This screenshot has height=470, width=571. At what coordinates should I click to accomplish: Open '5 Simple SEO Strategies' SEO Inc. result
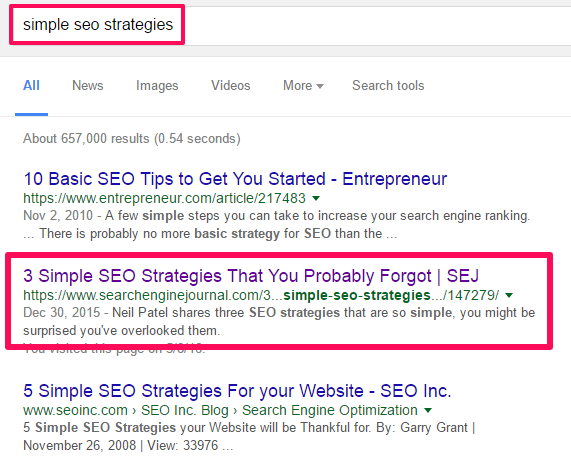coord(237,391)
